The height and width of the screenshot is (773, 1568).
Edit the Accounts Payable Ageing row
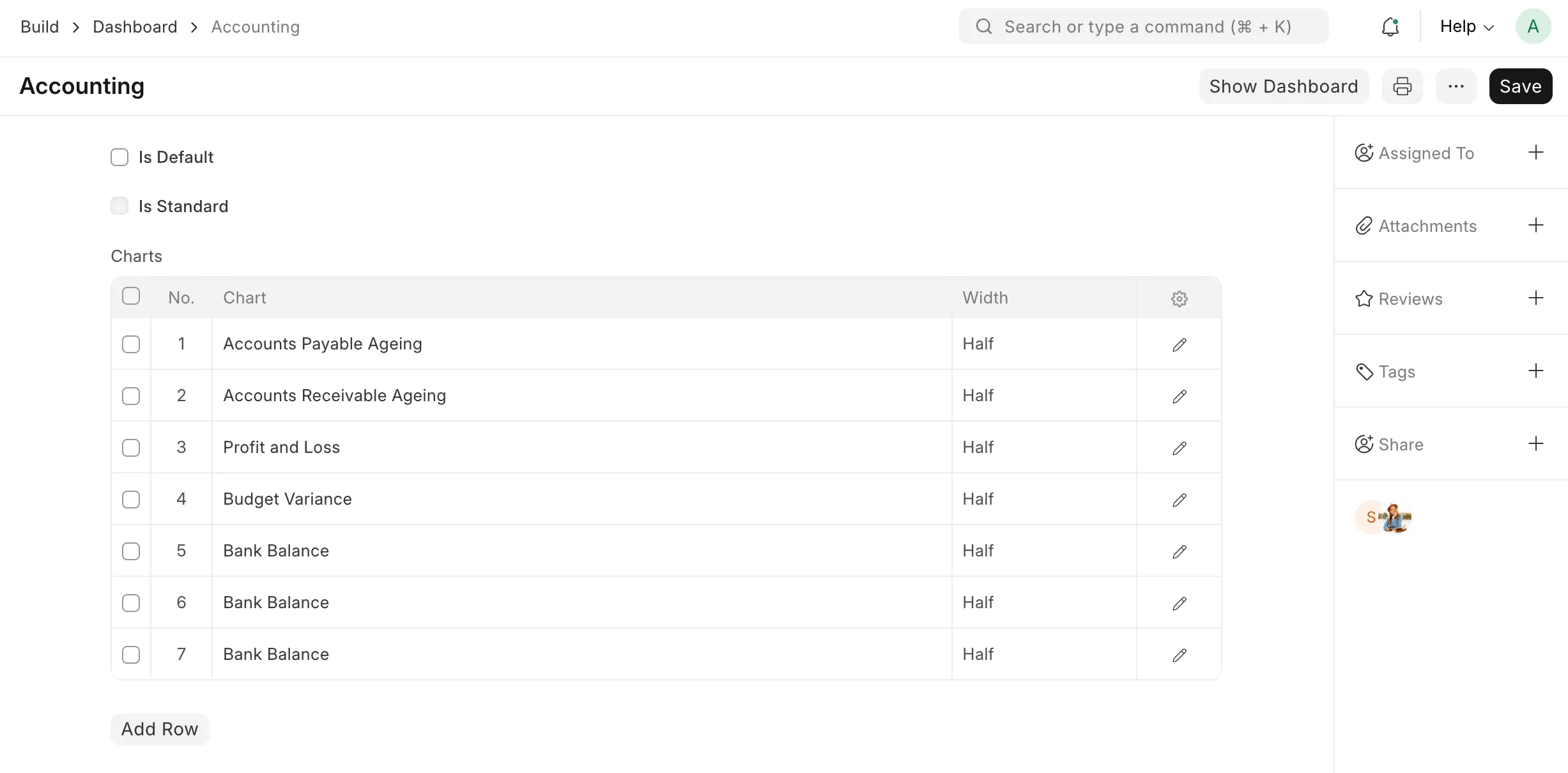tap(1179, 345)
